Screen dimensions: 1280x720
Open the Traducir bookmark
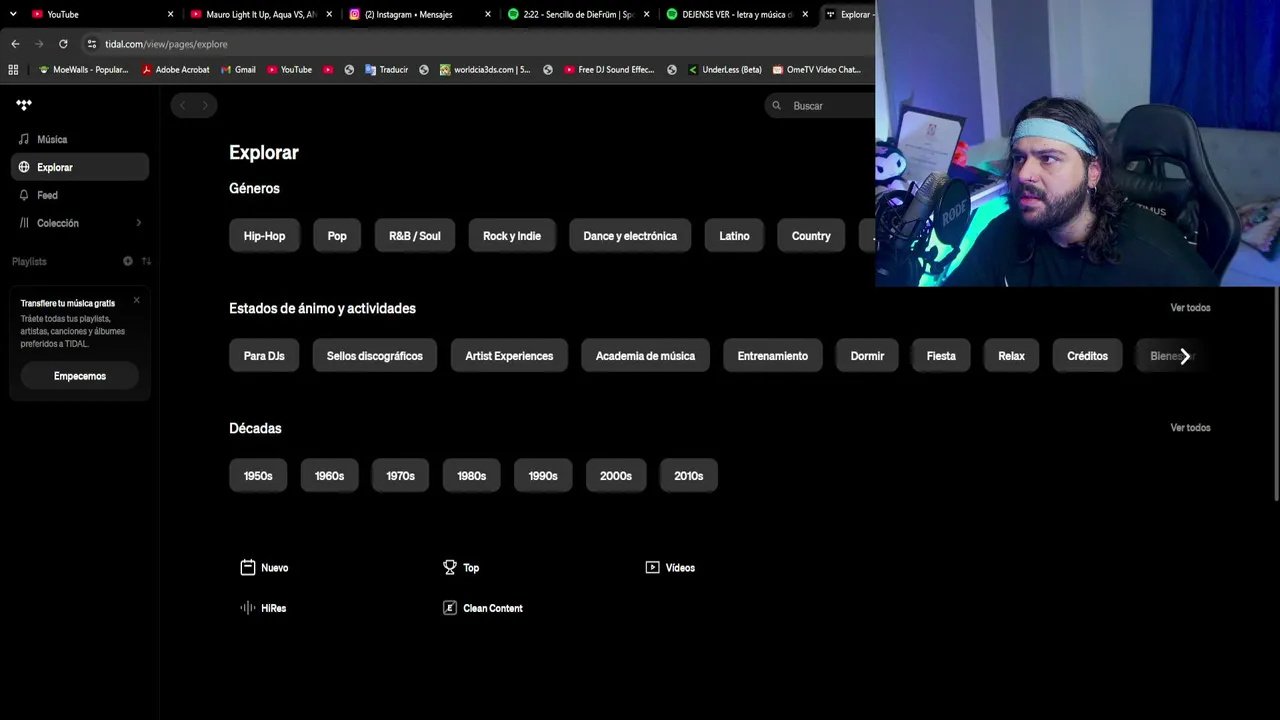click(x=386, y=70)
